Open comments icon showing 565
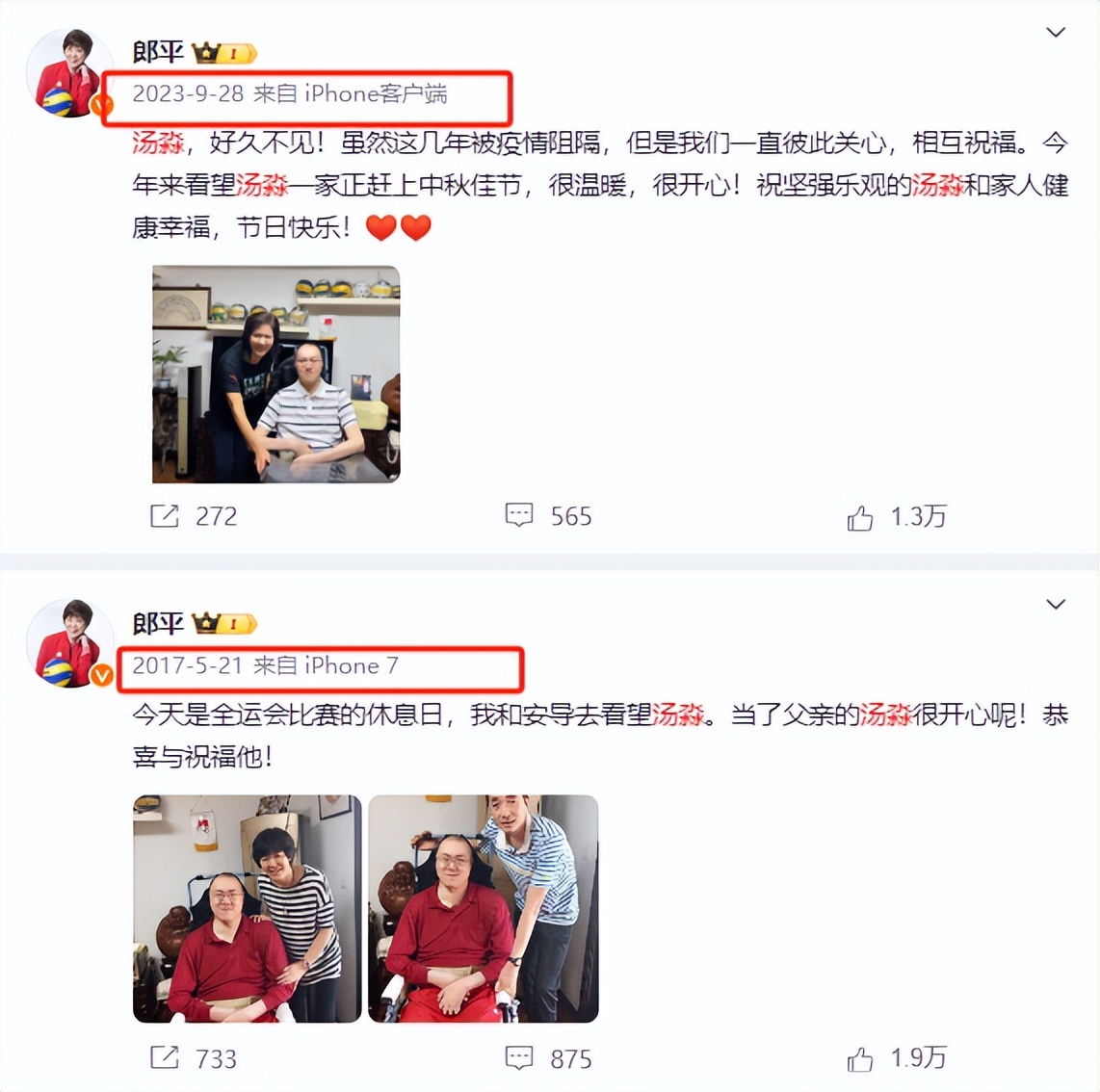This screenshot has height=1092, width=1100. [x=519, y=515]
